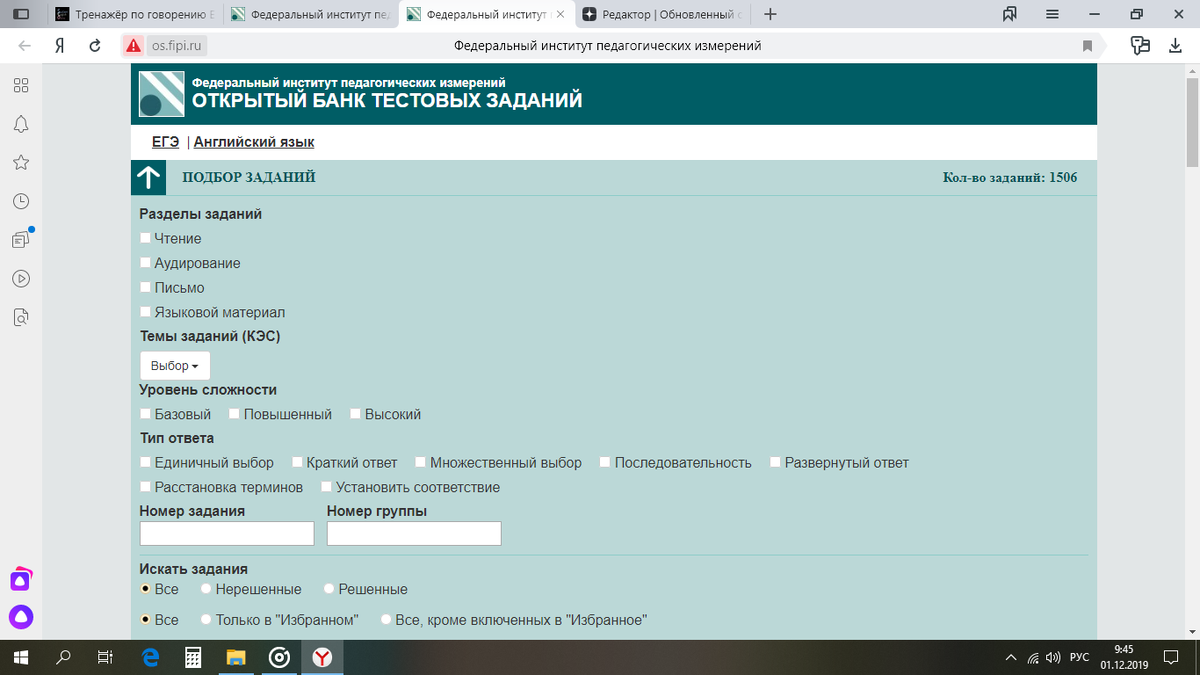
Task: Follow the ЕГЭ breadcrumb link
Action: click(x=165, y=142)
